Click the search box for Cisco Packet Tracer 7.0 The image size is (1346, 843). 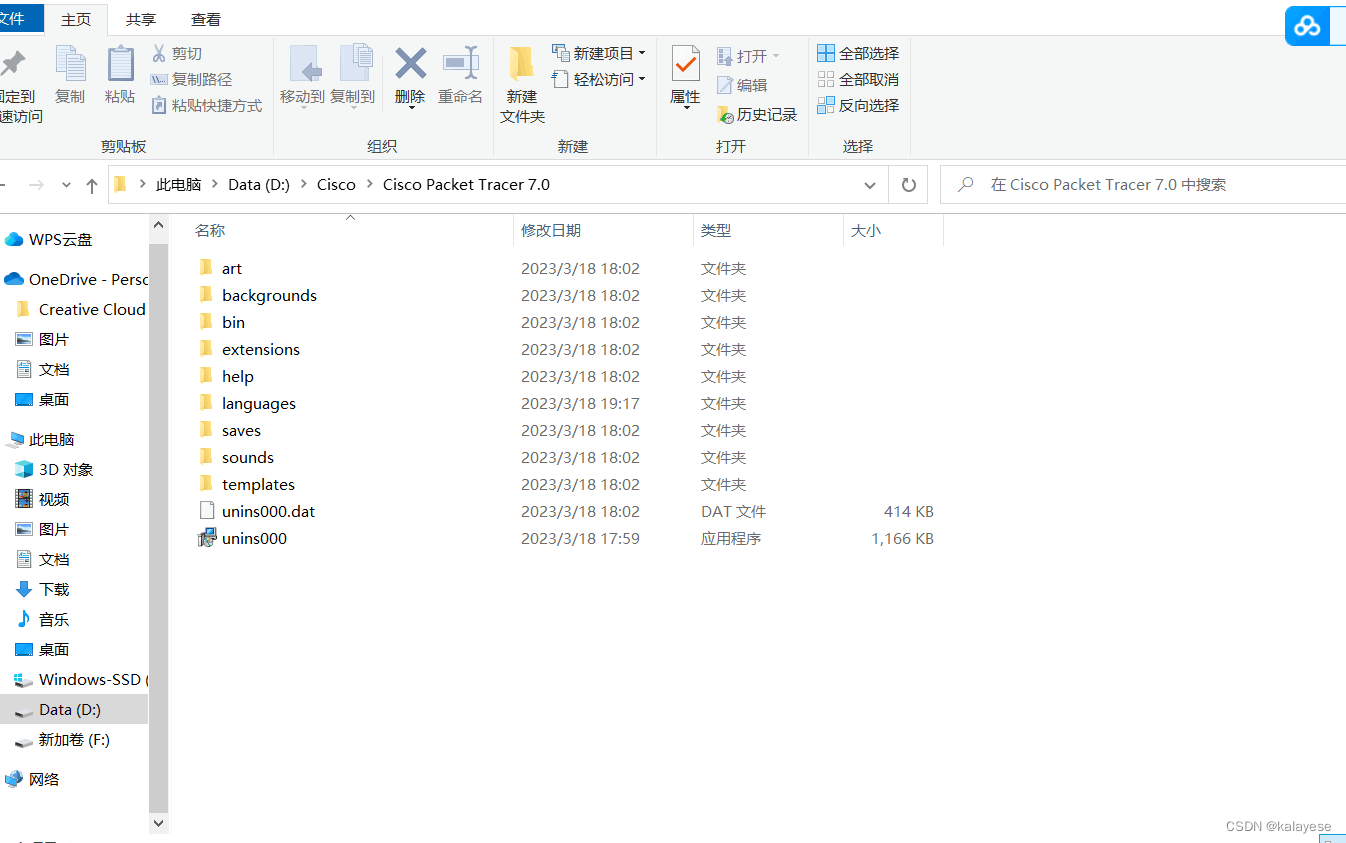pyautogui.click(x=1144, y=185)
